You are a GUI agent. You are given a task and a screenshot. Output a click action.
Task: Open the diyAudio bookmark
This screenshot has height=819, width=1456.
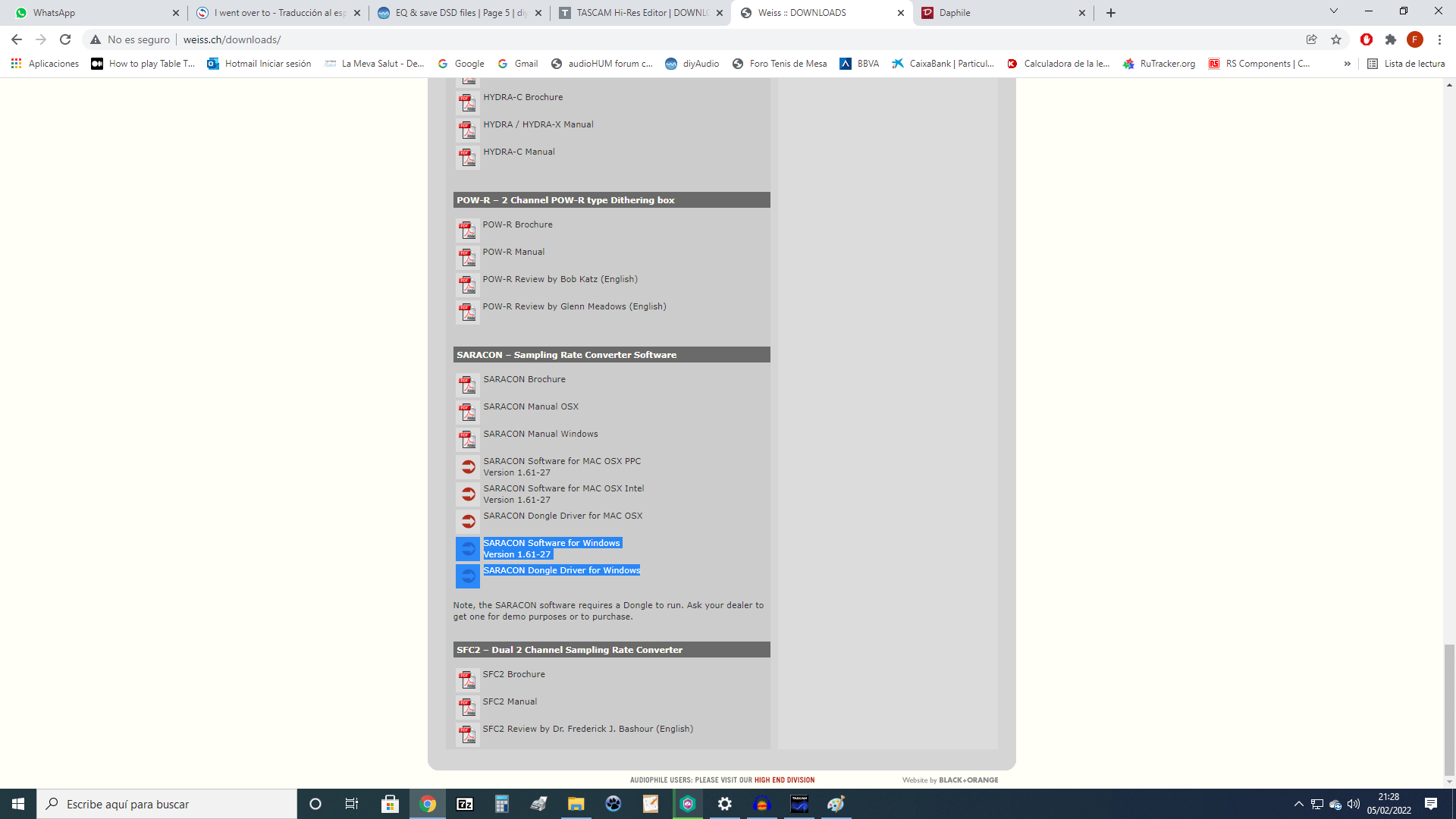(x=692, y=64)
